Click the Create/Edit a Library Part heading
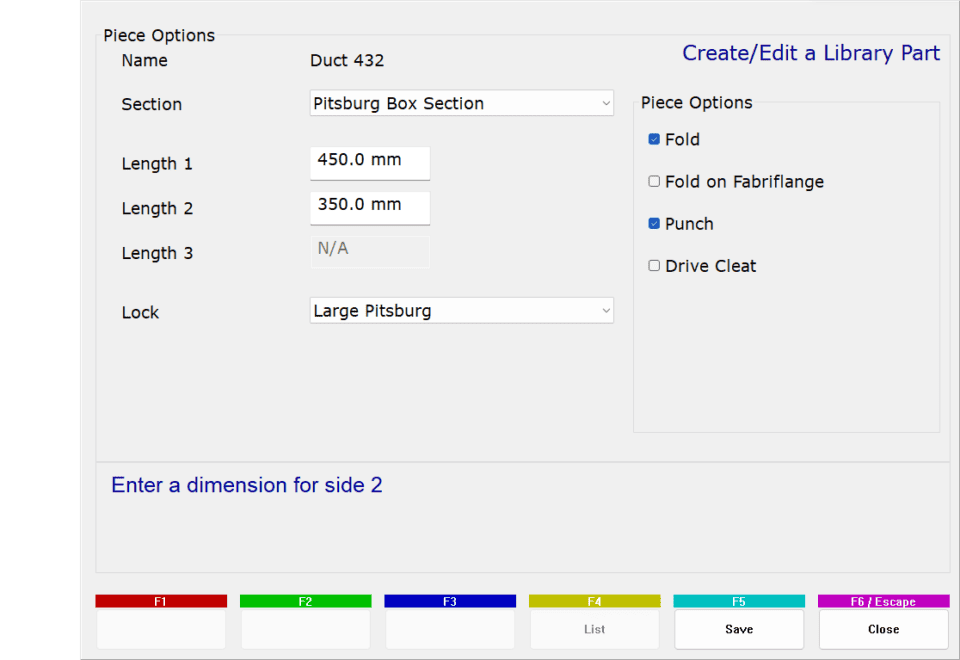The height and width of the screenshot is (660, 960). coord(810,53)
